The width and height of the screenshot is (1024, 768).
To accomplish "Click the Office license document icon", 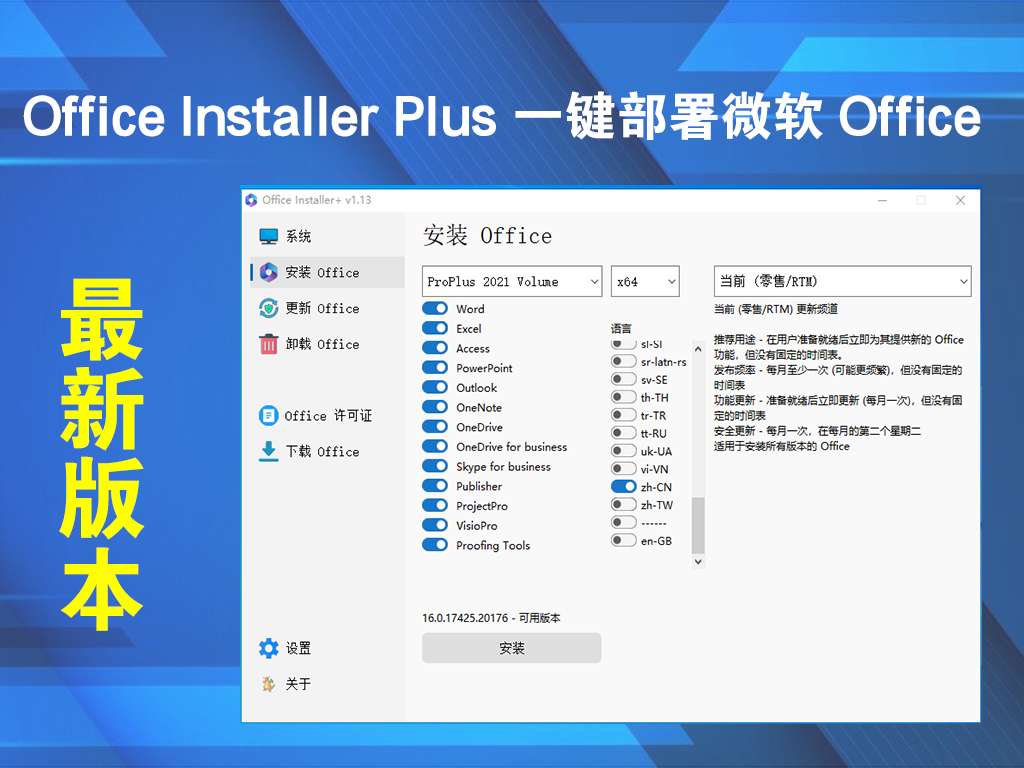I will click(x=268, y=415).
